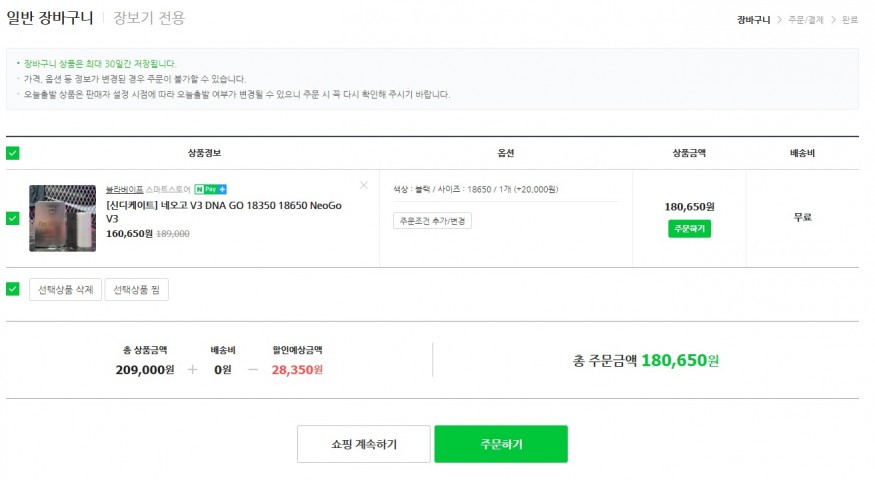
Task: Toggle the select-all checkbox in table header
Action: pos(13,153)
